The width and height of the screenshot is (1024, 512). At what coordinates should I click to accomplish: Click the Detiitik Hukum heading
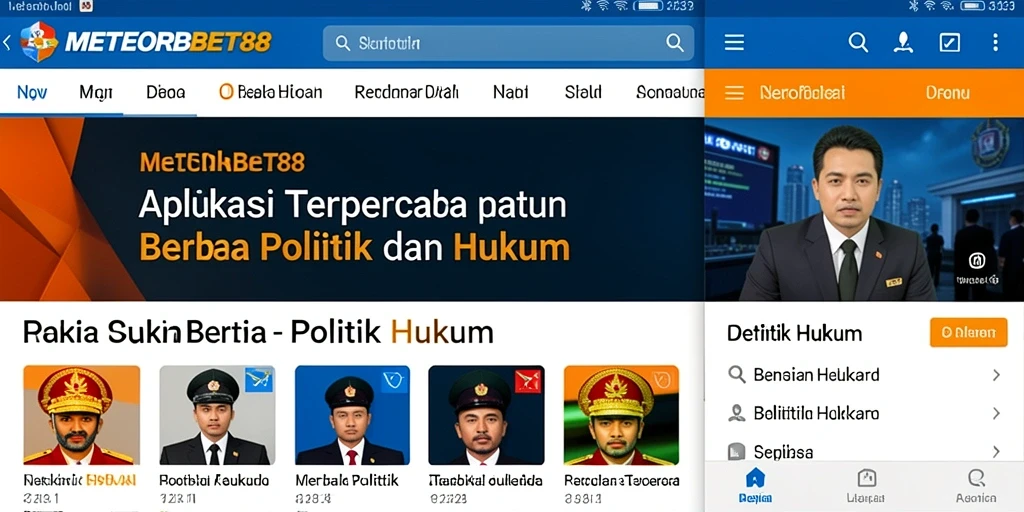click(x=794, y=333)
